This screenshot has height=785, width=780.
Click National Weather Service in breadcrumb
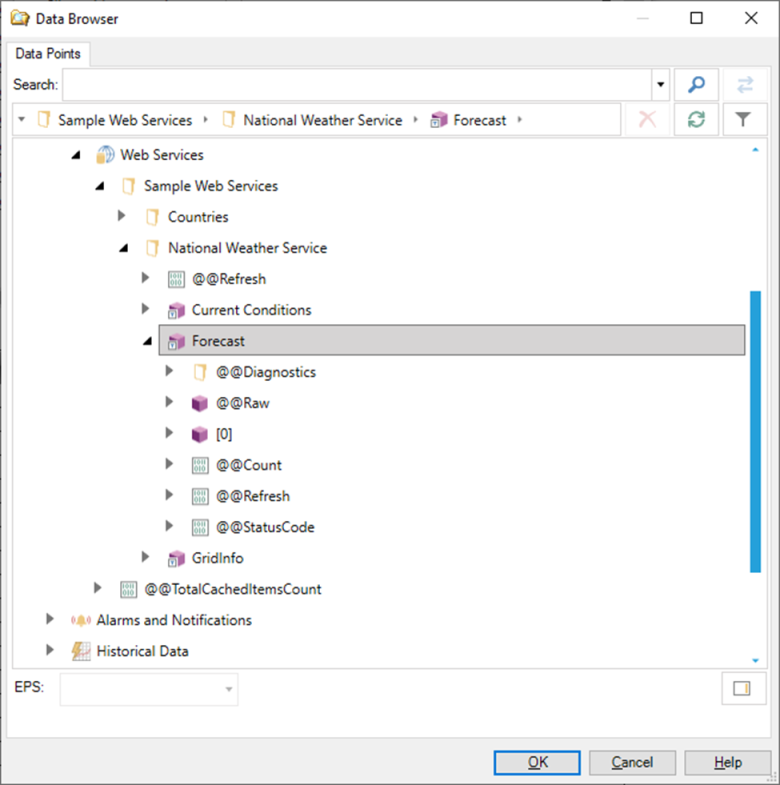pyautogui.click(x=322, y=120)
